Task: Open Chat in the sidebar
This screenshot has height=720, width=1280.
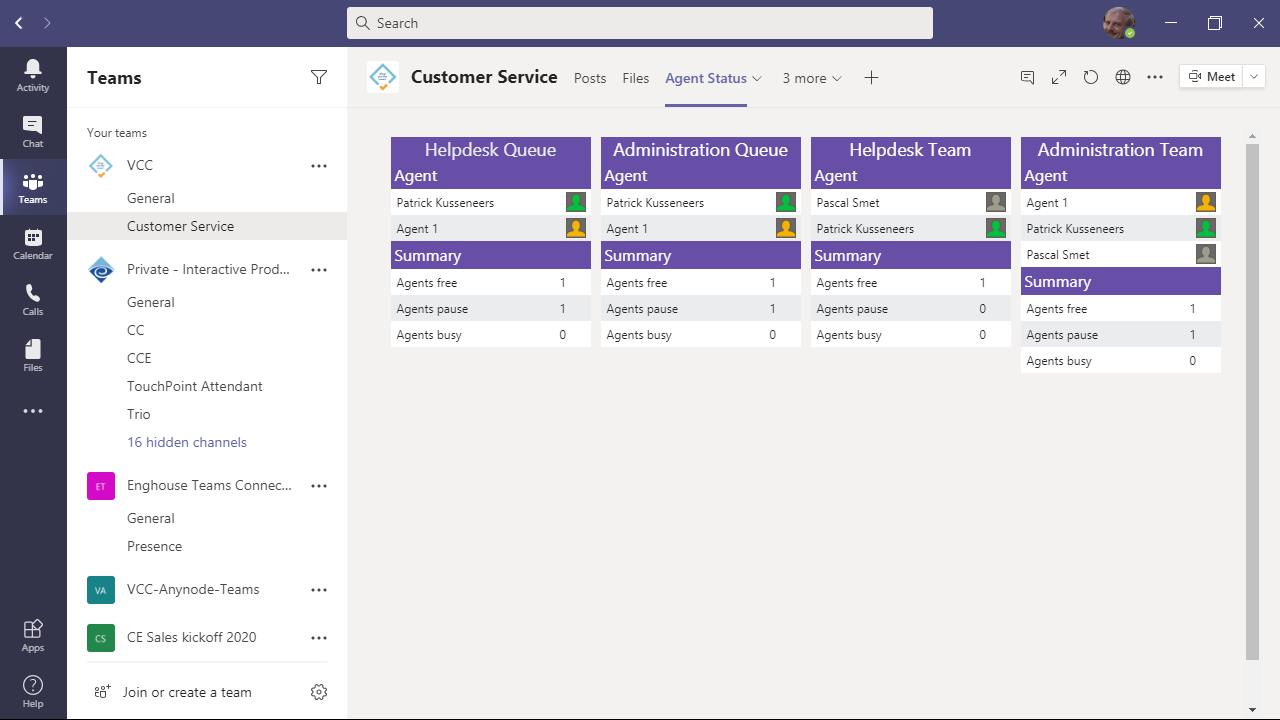Action: [33, 131]
